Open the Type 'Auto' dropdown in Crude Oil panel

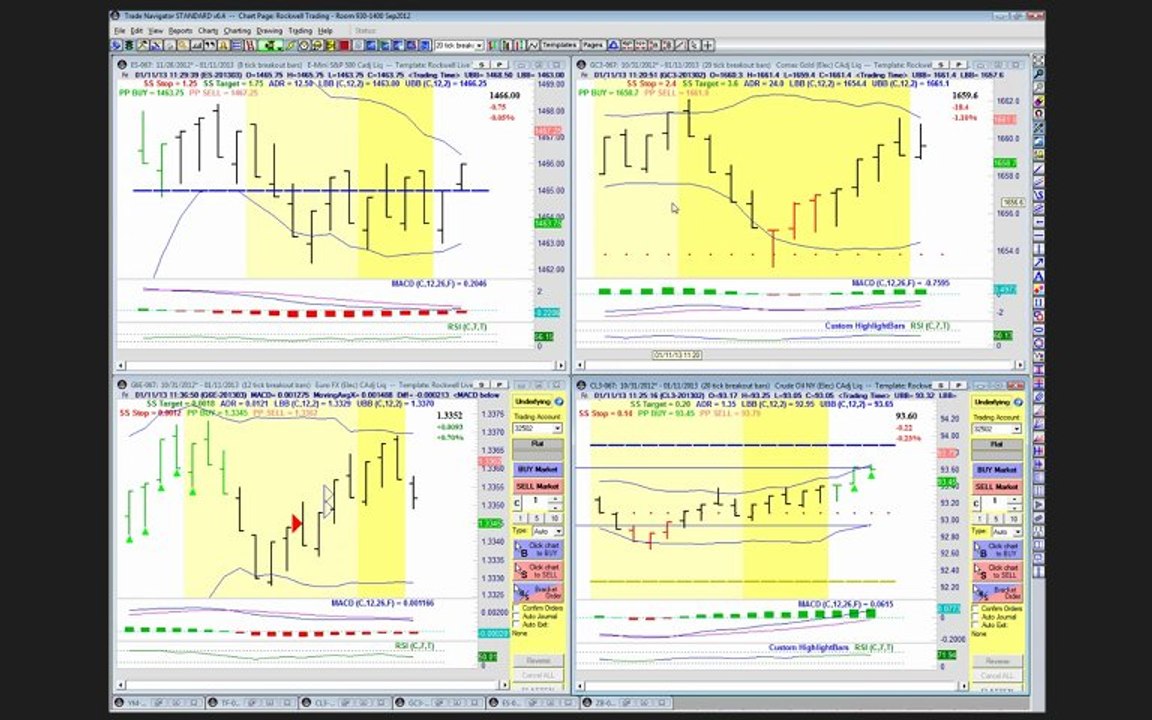tap(1018, 531)
